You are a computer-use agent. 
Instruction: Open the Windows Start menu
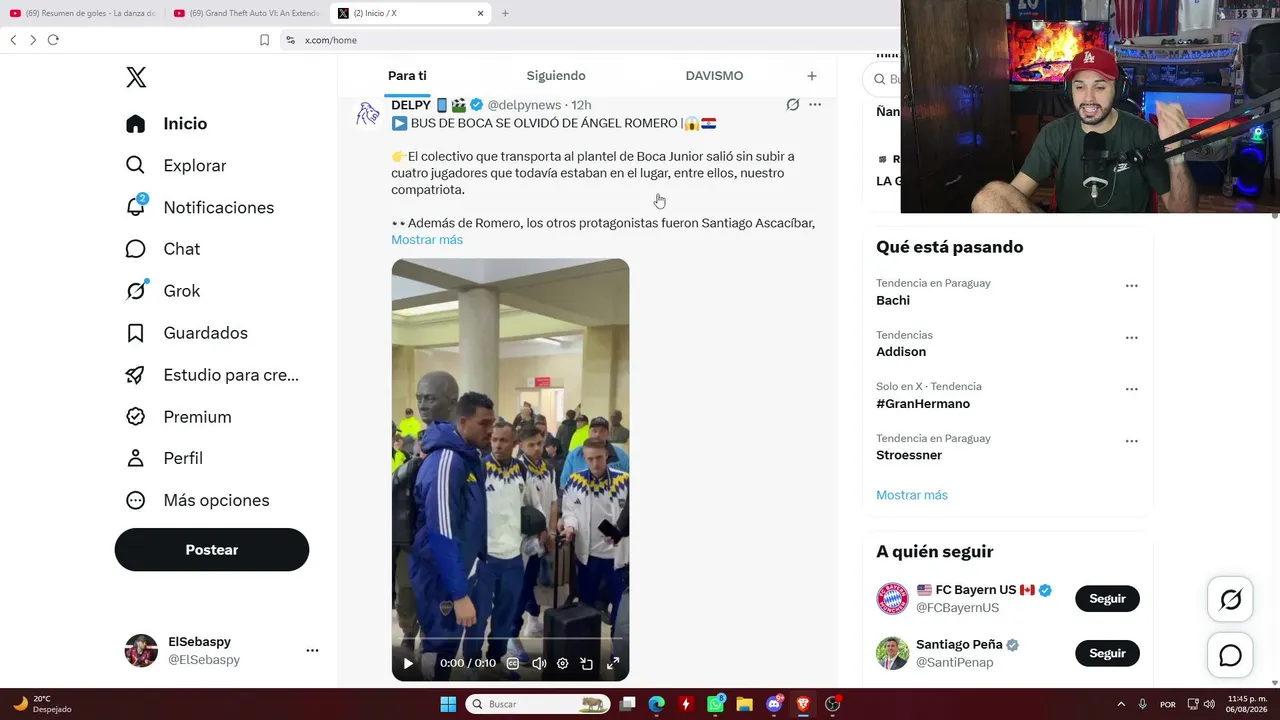coord(448,704)
